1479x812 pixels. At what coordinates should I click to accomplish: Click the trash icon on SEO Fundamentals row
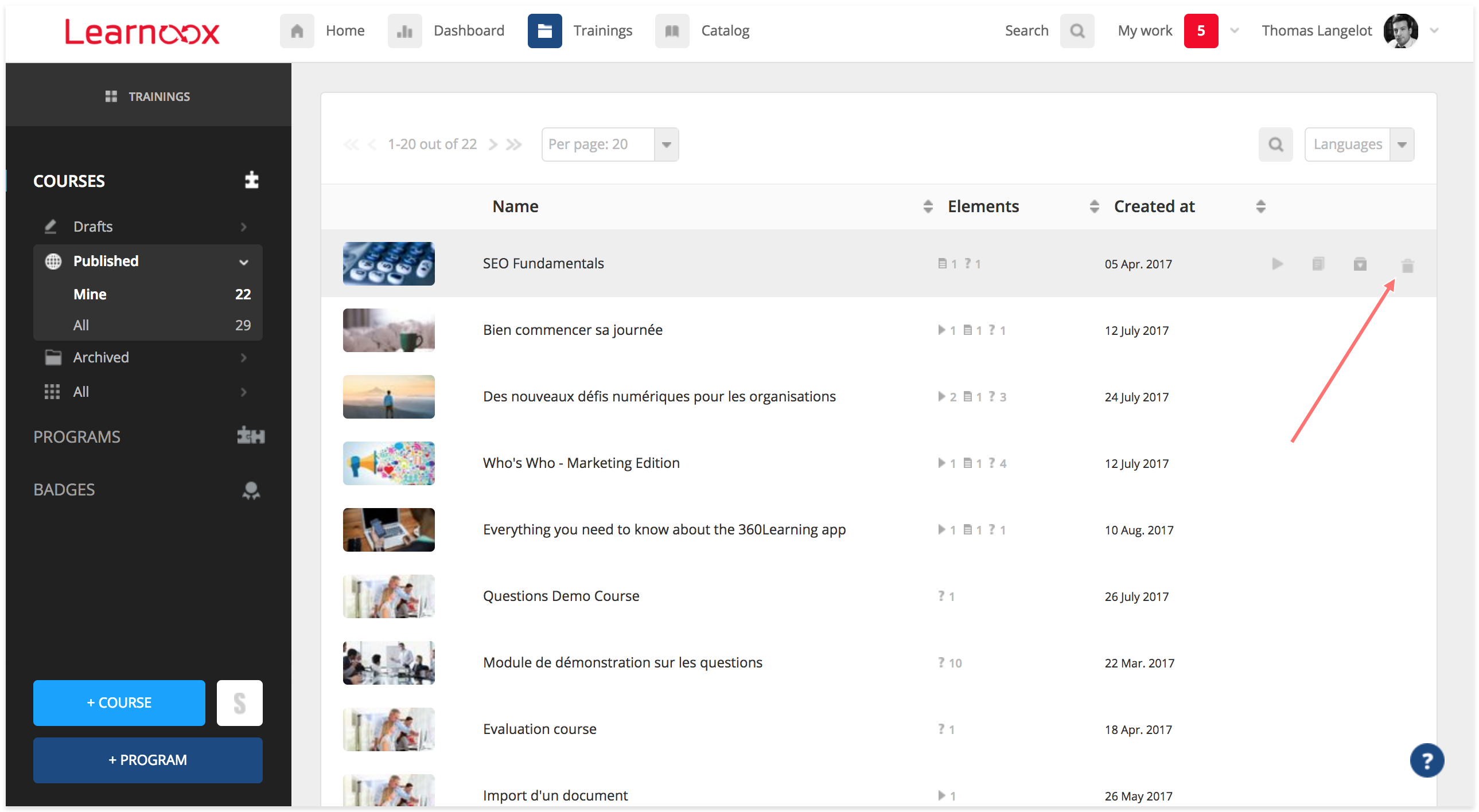(x=1407, y=265)
